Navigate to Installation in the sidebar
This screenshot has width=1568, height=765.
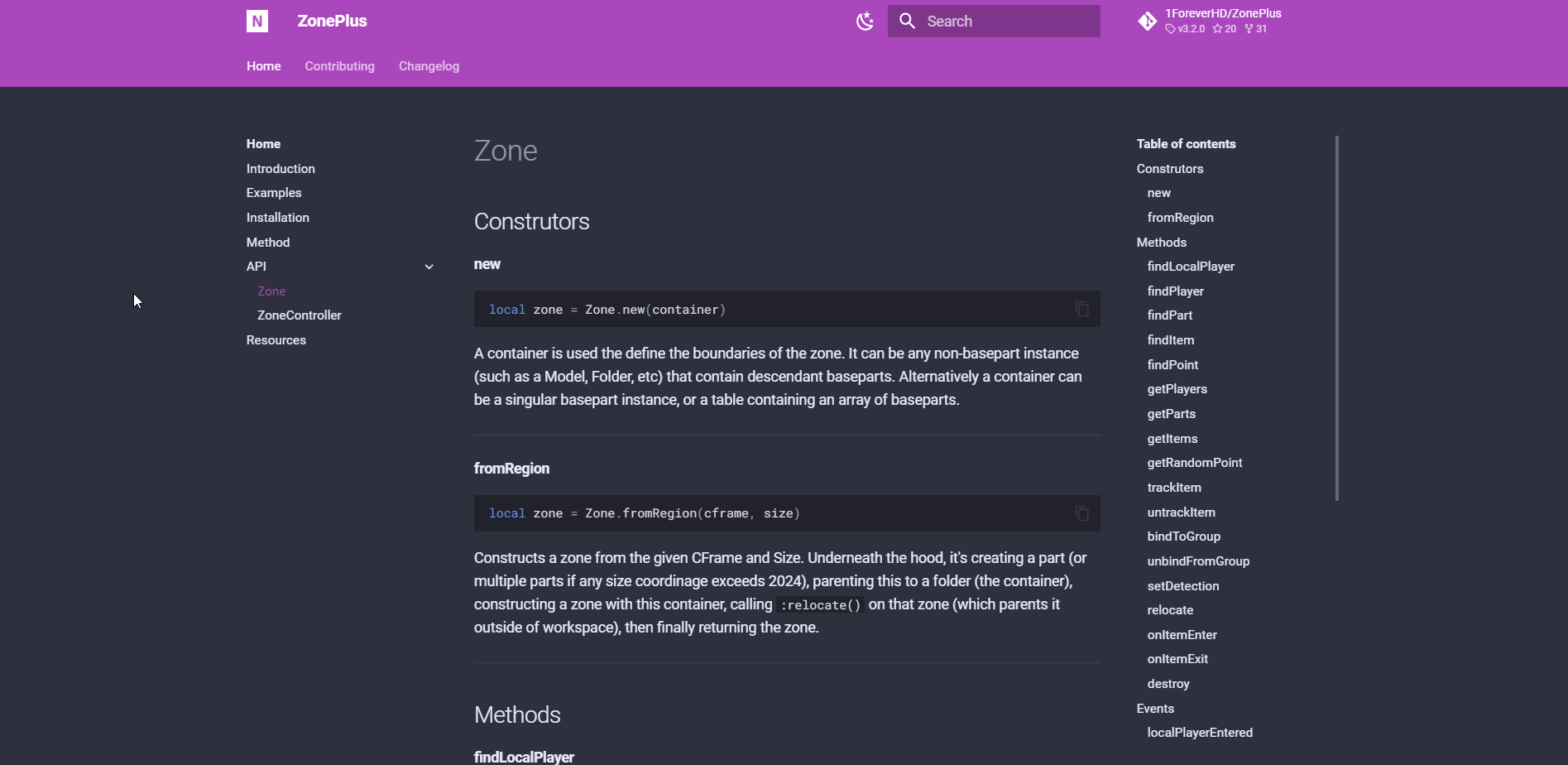(277, 217)
